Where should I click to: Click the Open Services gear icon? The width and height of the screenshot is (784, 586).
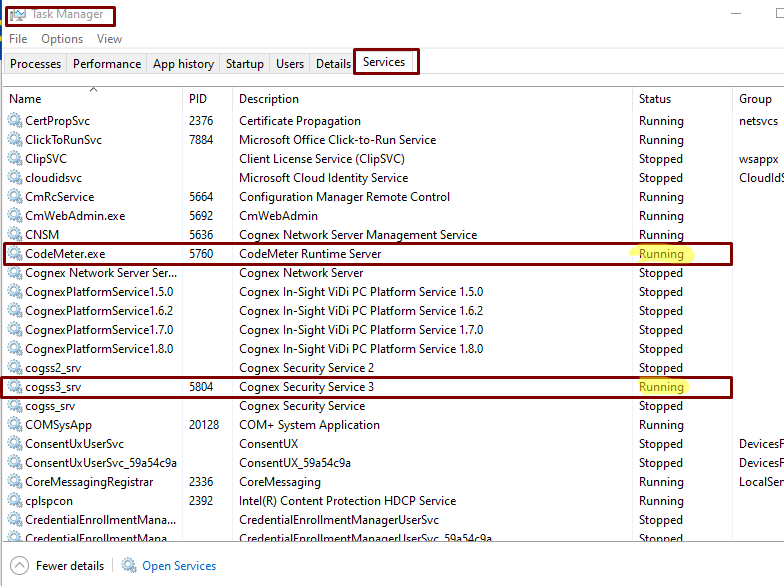[x=129, y=566]
